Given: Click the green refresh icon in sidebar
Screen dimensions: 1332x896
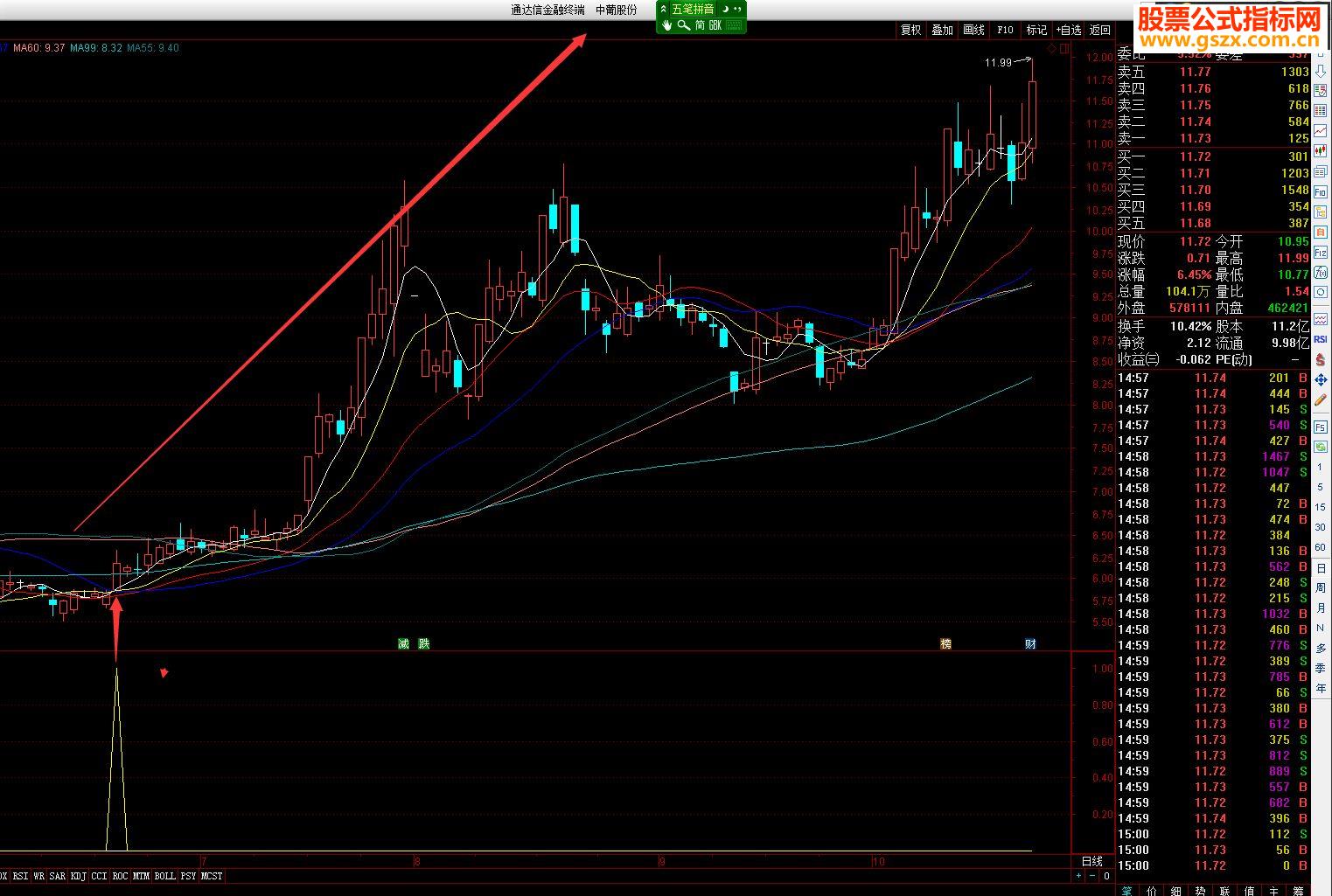Looking at the screenshot, I should click(1321, 447).
